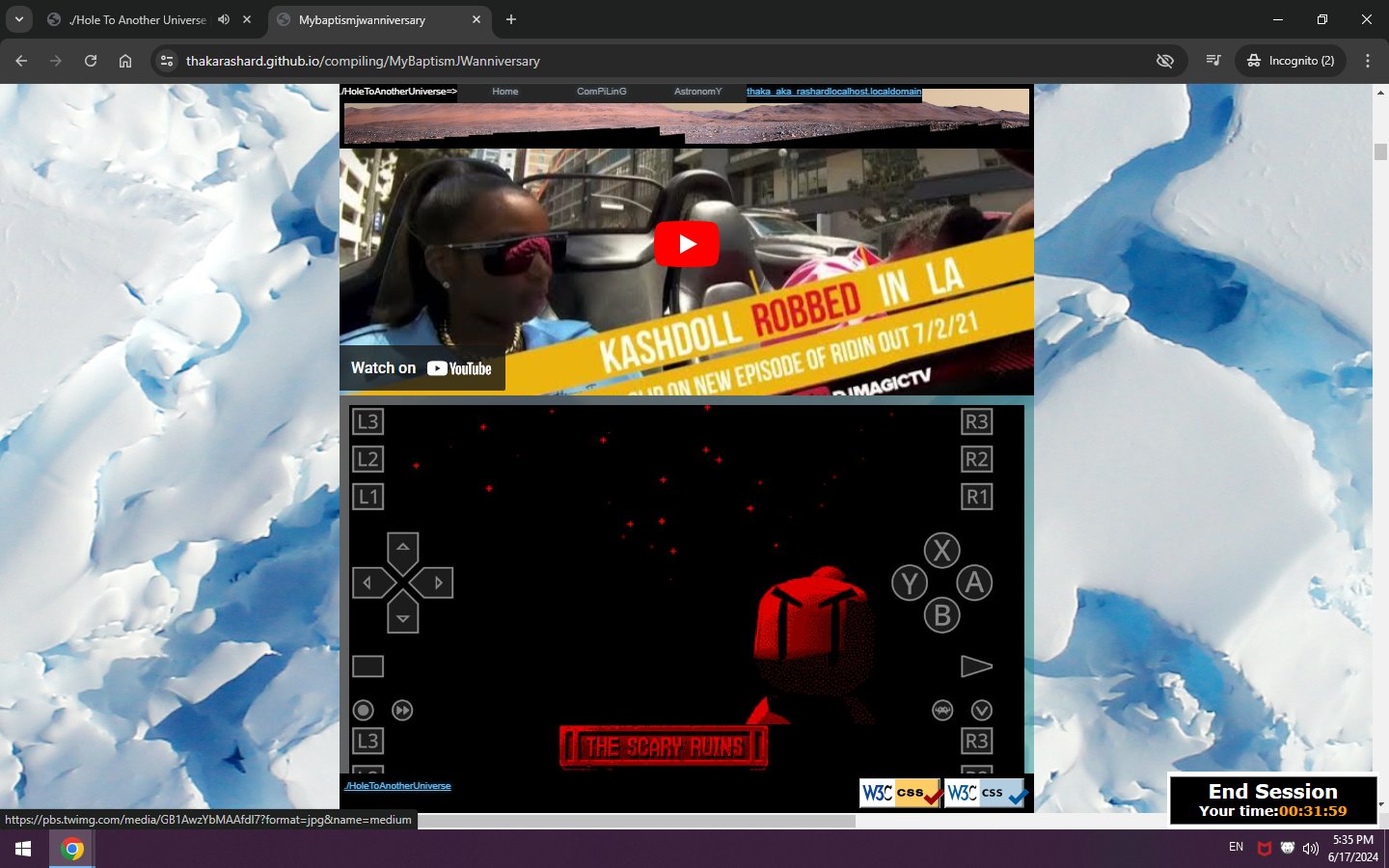Open a new browser tab
Screen dimensions: 1389x868
point(511,19)
